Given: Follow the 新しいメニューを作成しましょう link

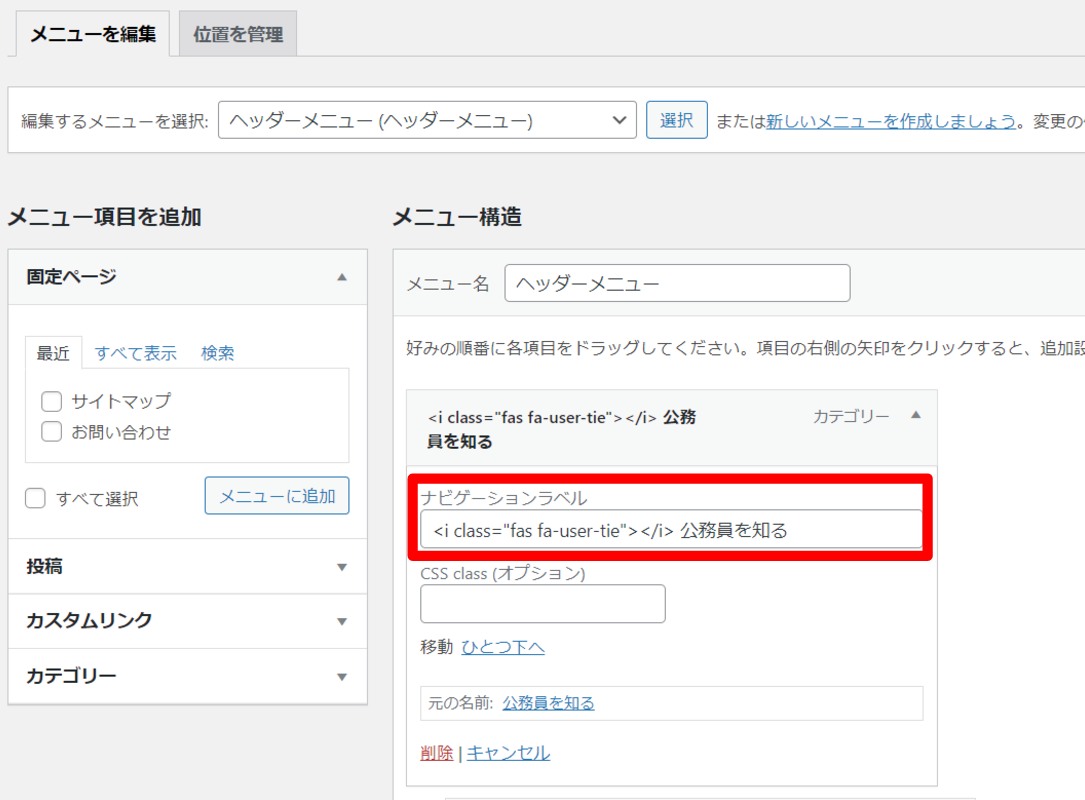Looking at the screenshot, I should point(891,121).
